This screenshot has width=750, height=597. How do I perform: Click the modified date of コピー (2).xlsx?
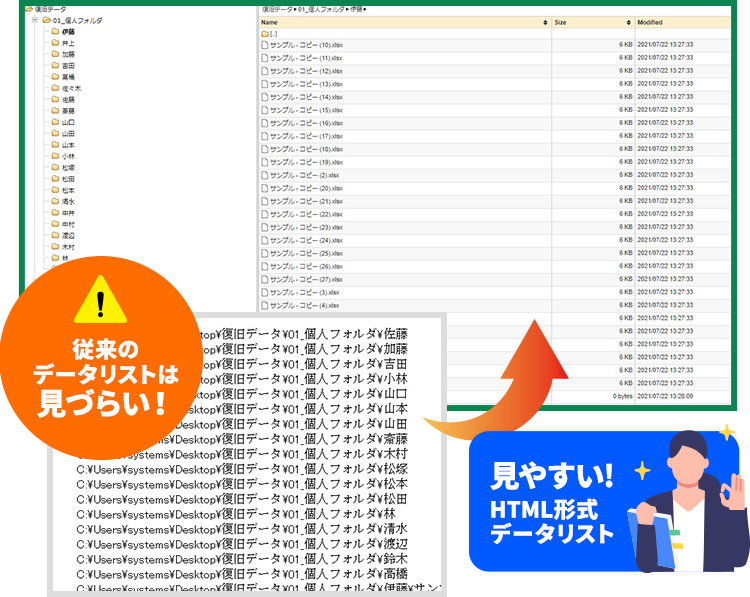coord(665,175)
